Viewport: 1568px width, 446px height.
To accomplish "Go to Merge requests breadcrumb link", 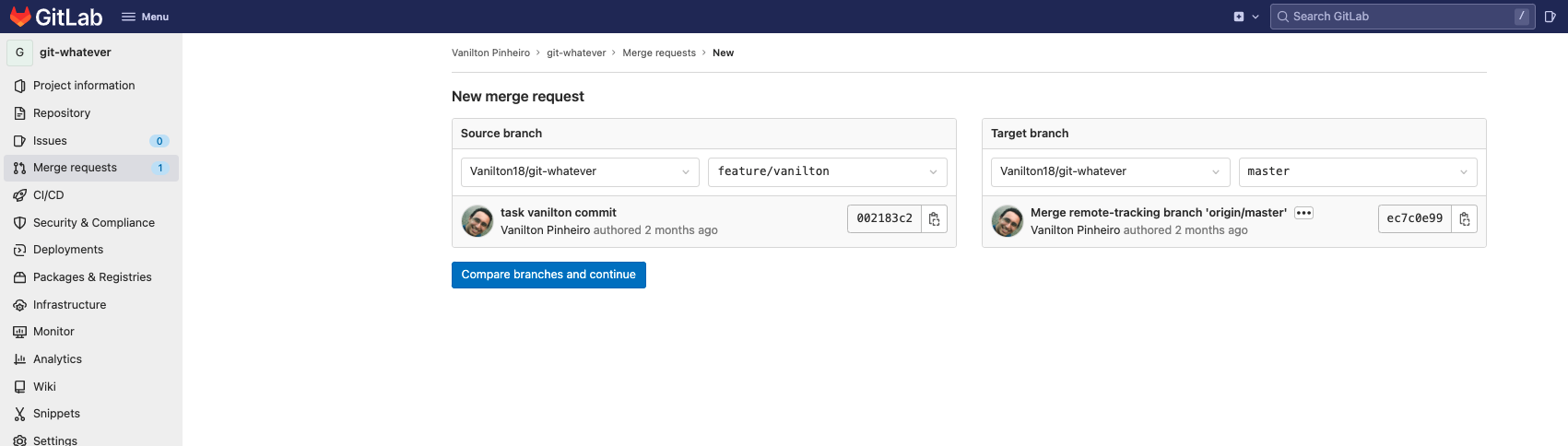I will [x=659, y=53].
